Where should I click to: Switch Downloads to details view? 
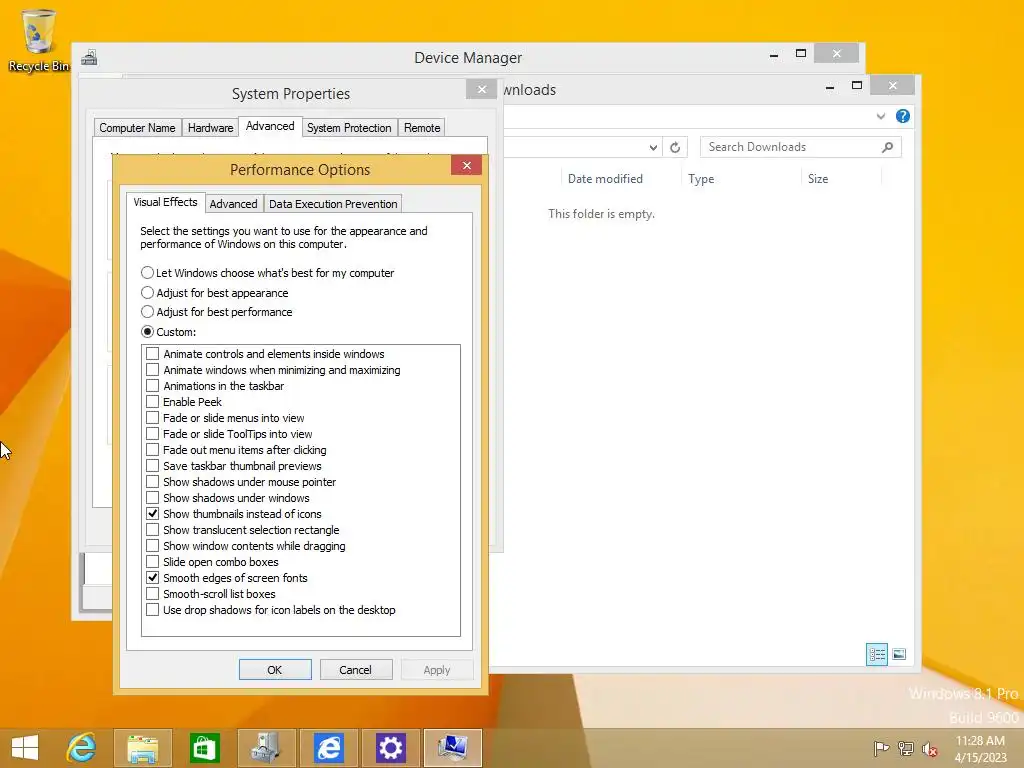click(x=877, y=654)
